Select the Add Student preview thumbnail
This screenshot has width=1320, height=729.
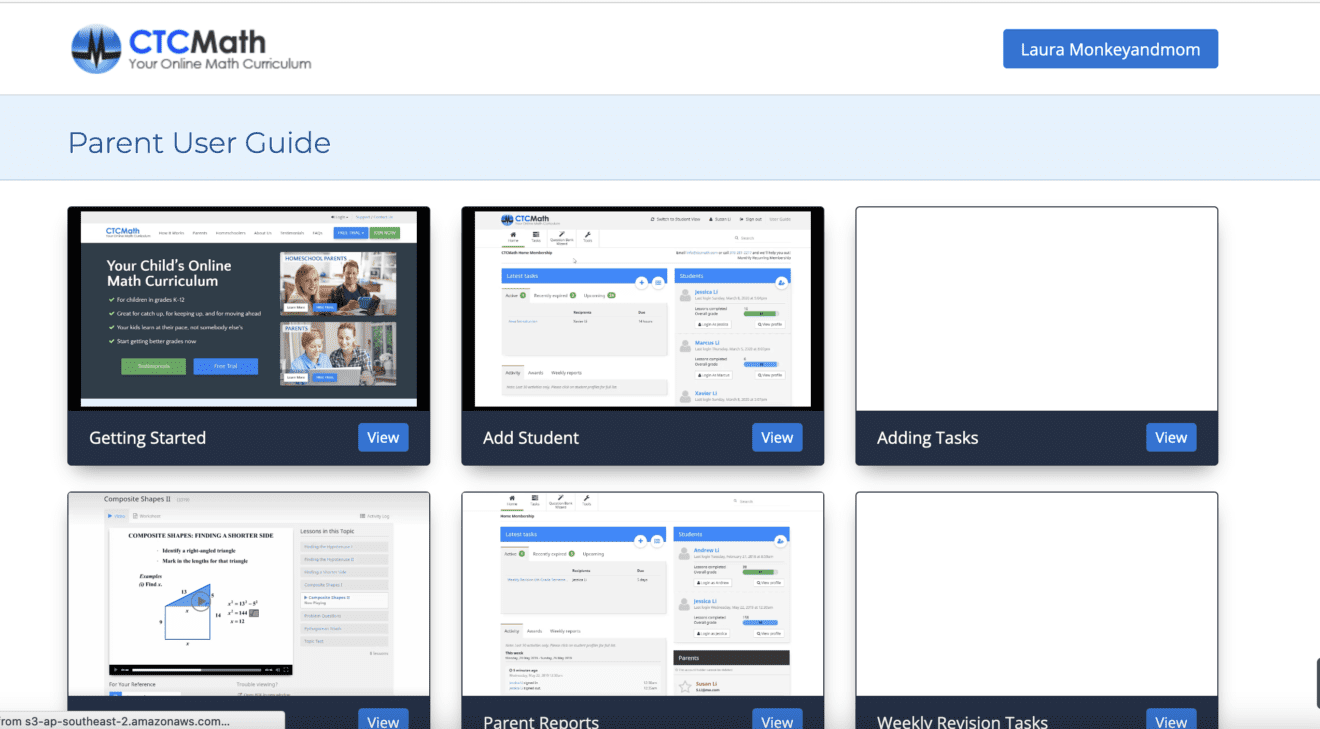tap(642, 308)
